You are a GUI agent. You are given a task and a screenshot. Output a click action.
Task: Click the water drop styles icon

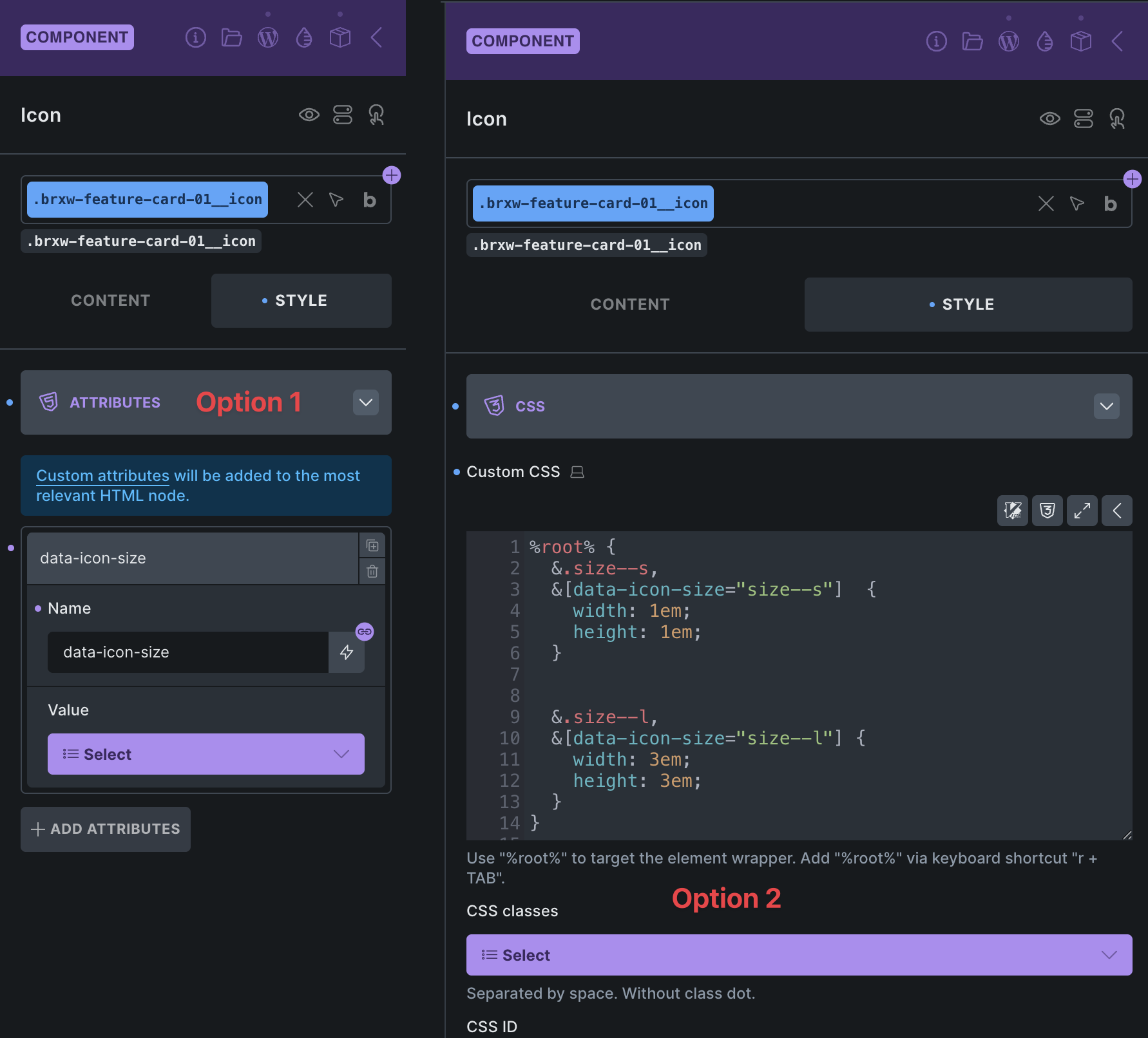[x=304, y=37]
